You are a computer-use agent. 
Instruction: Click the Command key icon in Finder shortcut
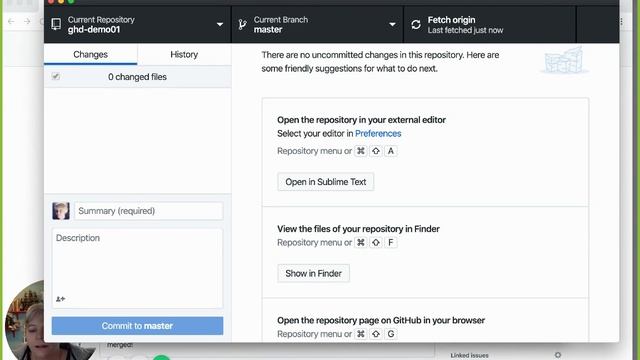[361, 242]
